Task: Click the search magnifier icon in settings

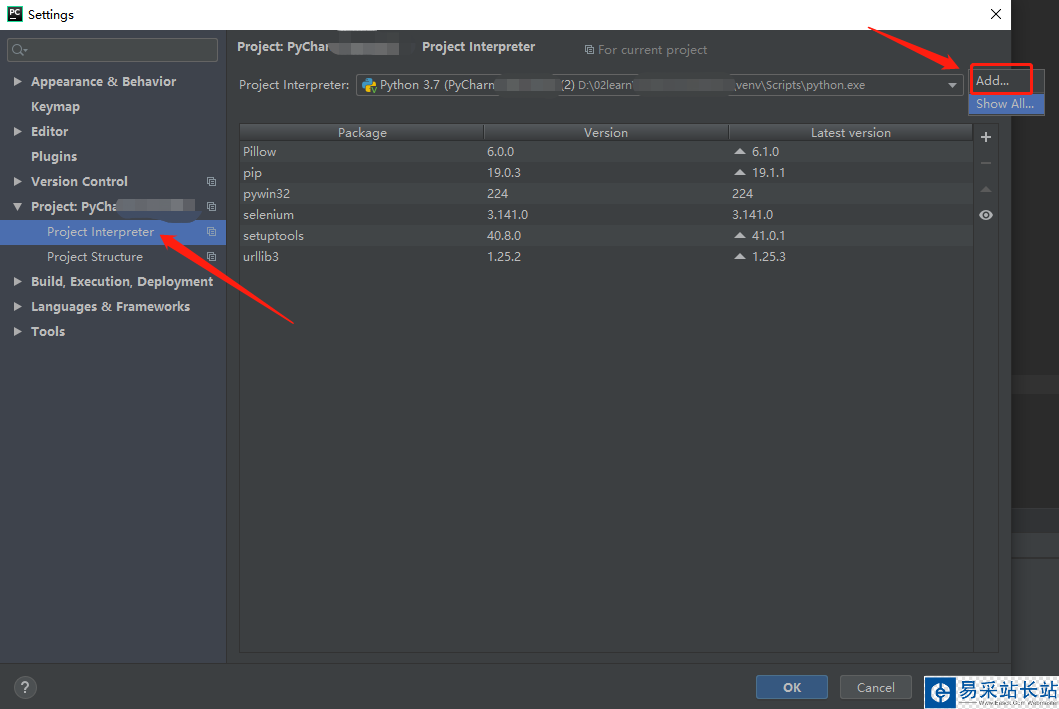Action: [x=18, y=50]
